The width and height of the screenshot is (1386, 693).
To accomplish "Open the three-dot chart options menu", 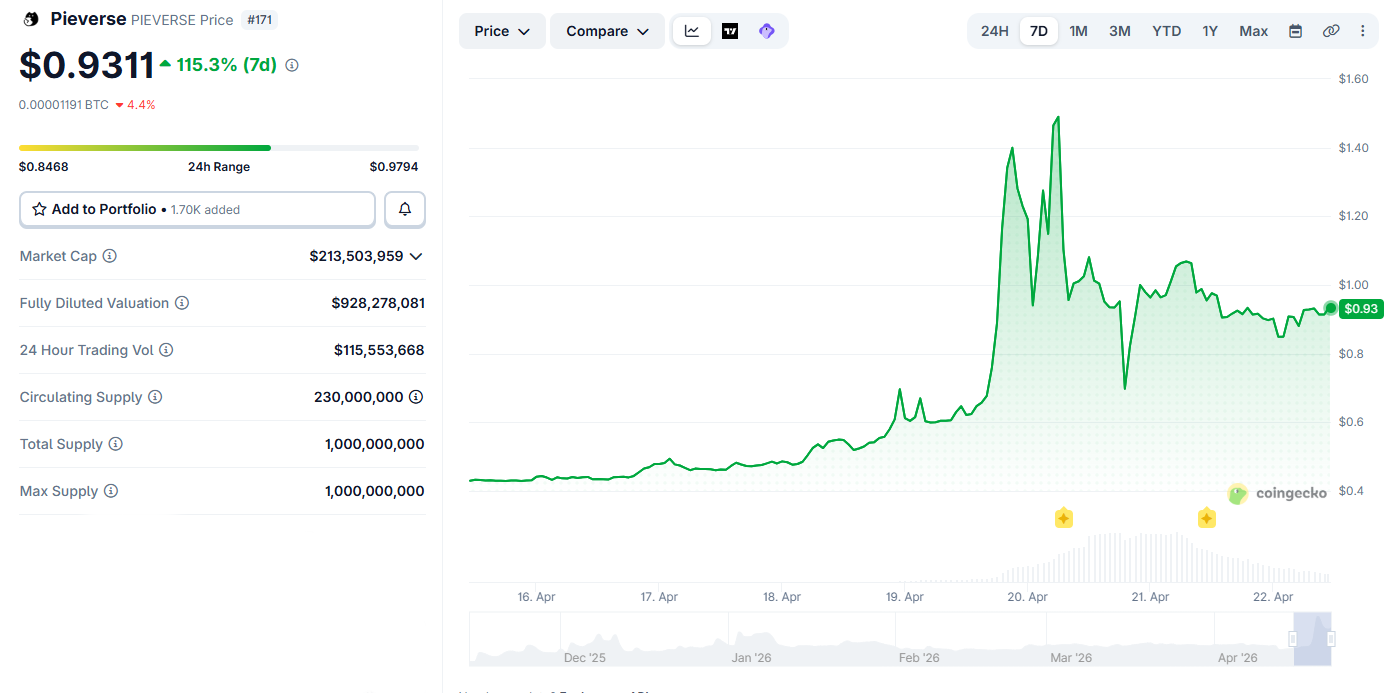I will point(1362,31).
